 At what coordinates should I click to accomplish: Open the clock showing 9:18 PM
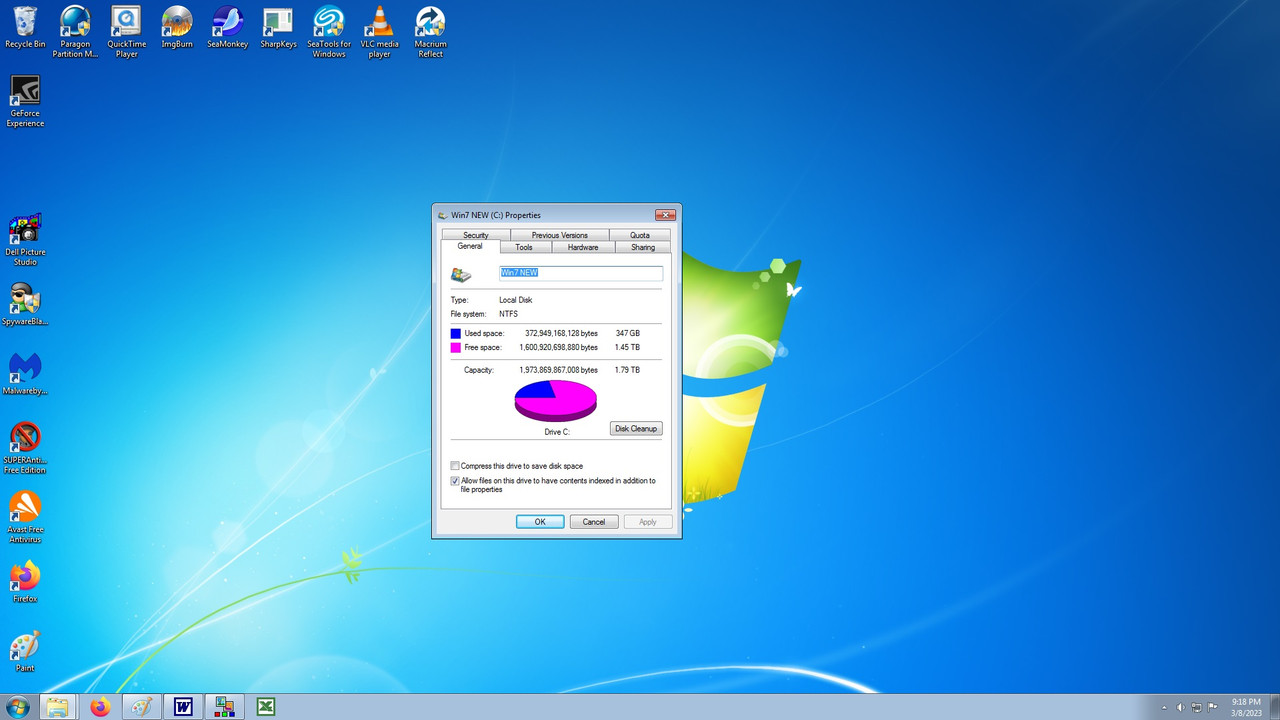pos(1246,707)
